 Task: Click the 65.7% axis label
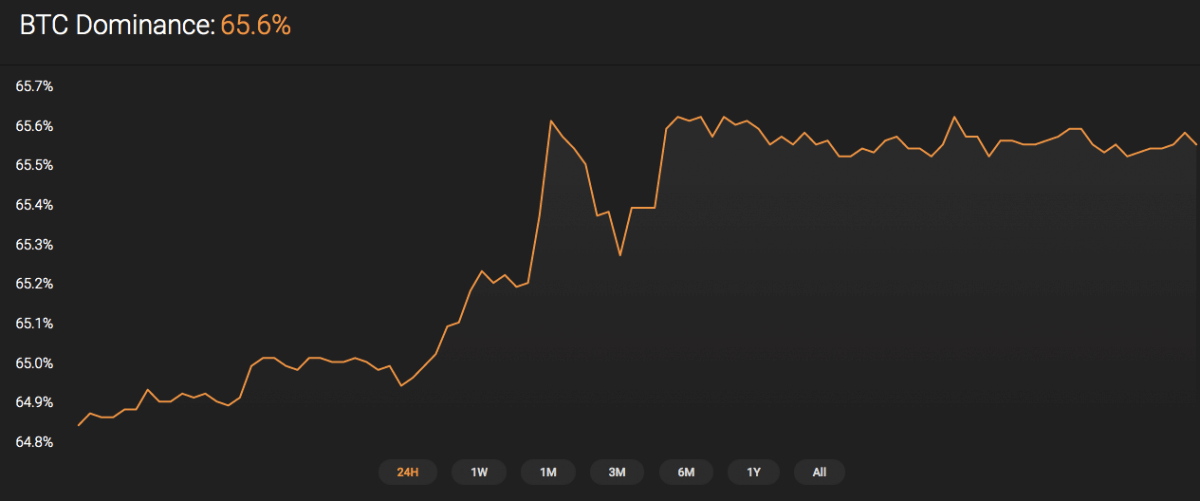(34, 87)
